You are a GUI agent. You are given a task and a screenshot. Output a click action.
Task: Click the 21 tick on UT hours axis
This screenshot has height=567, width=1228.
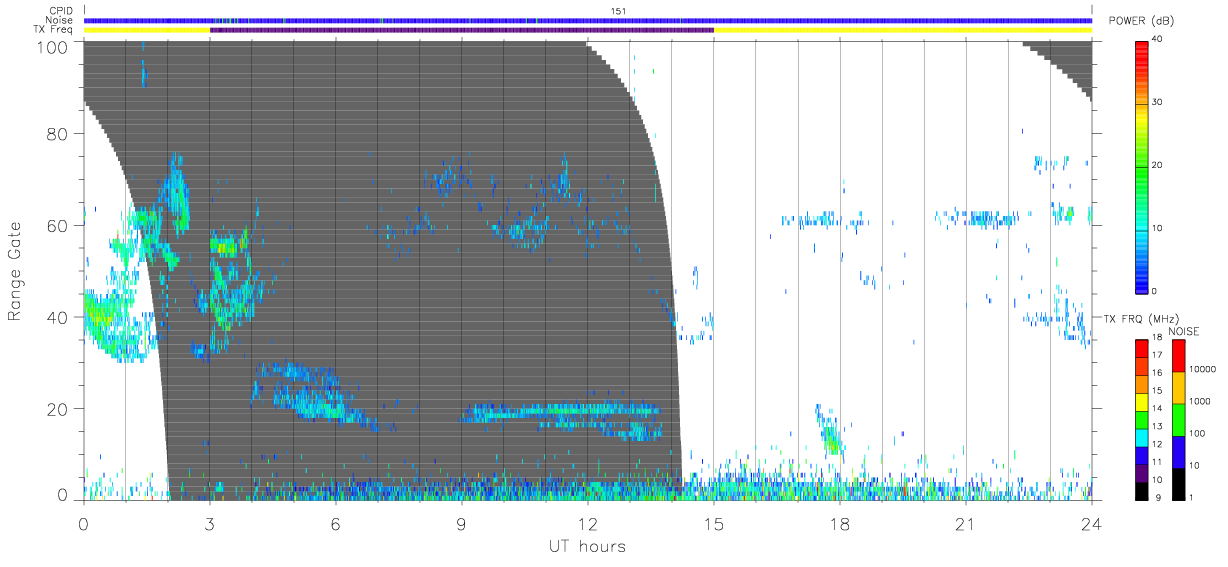pyautogui.click(x=966, y=524)
